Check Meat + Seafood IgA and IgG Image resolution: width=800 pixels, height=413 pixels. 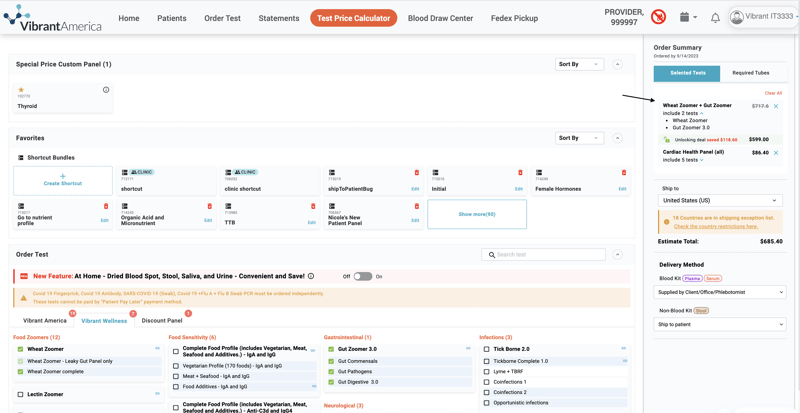[x=176, y=376]
